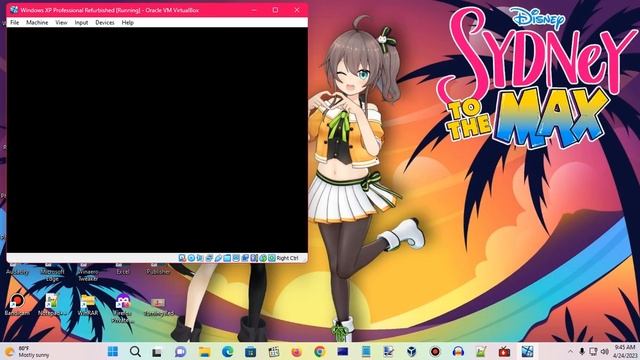Click the recording status icon
This screenshot has height=360, width=640.
(x=245, y=258)
